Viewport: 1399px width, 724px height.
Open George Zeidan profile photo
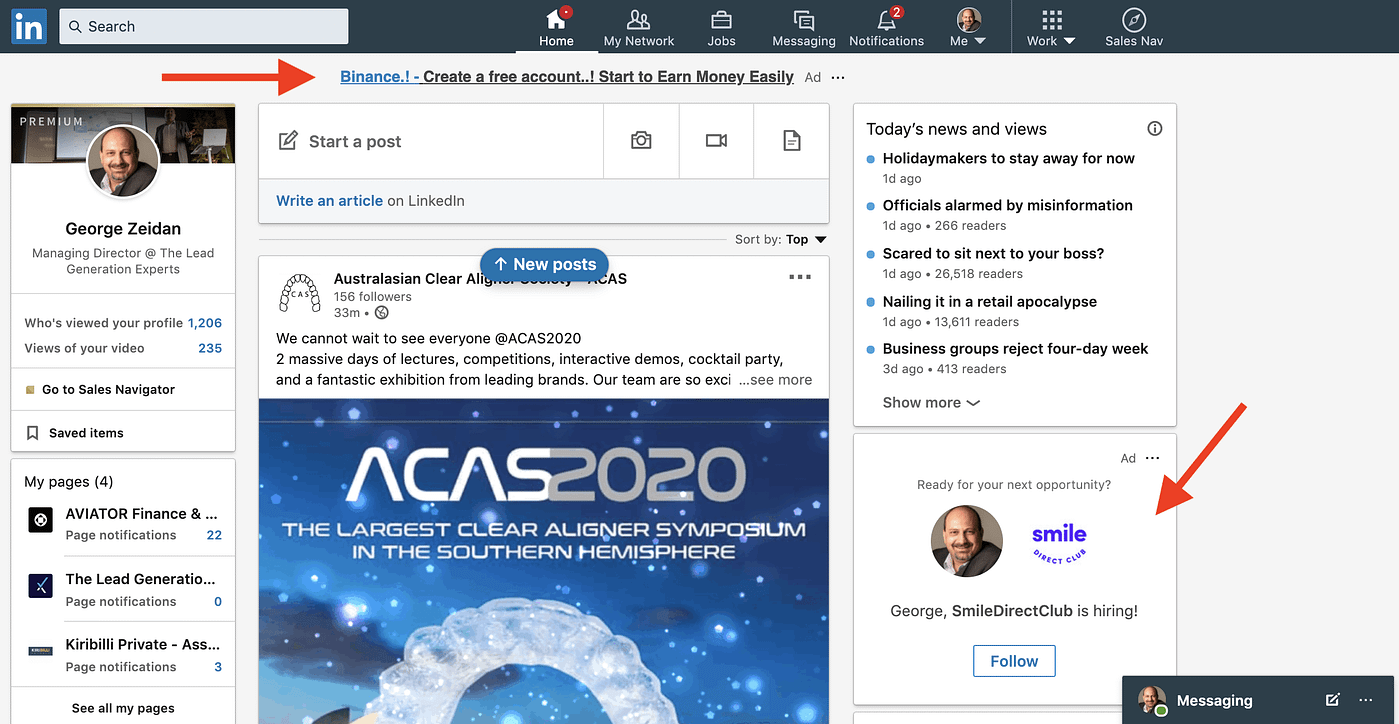[x=123, y=162]
